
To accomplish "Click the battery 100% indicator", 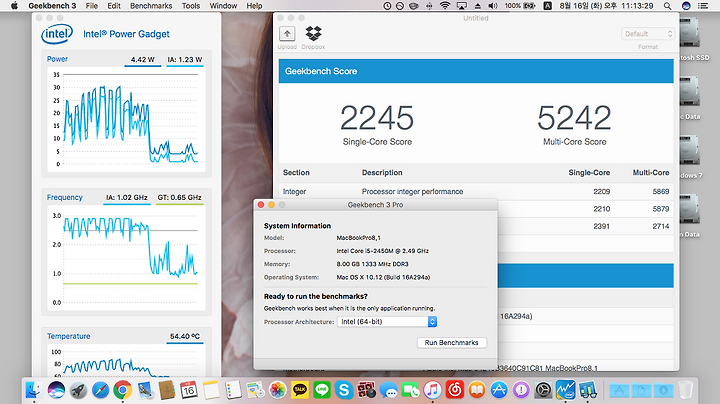I will point(520,6).
